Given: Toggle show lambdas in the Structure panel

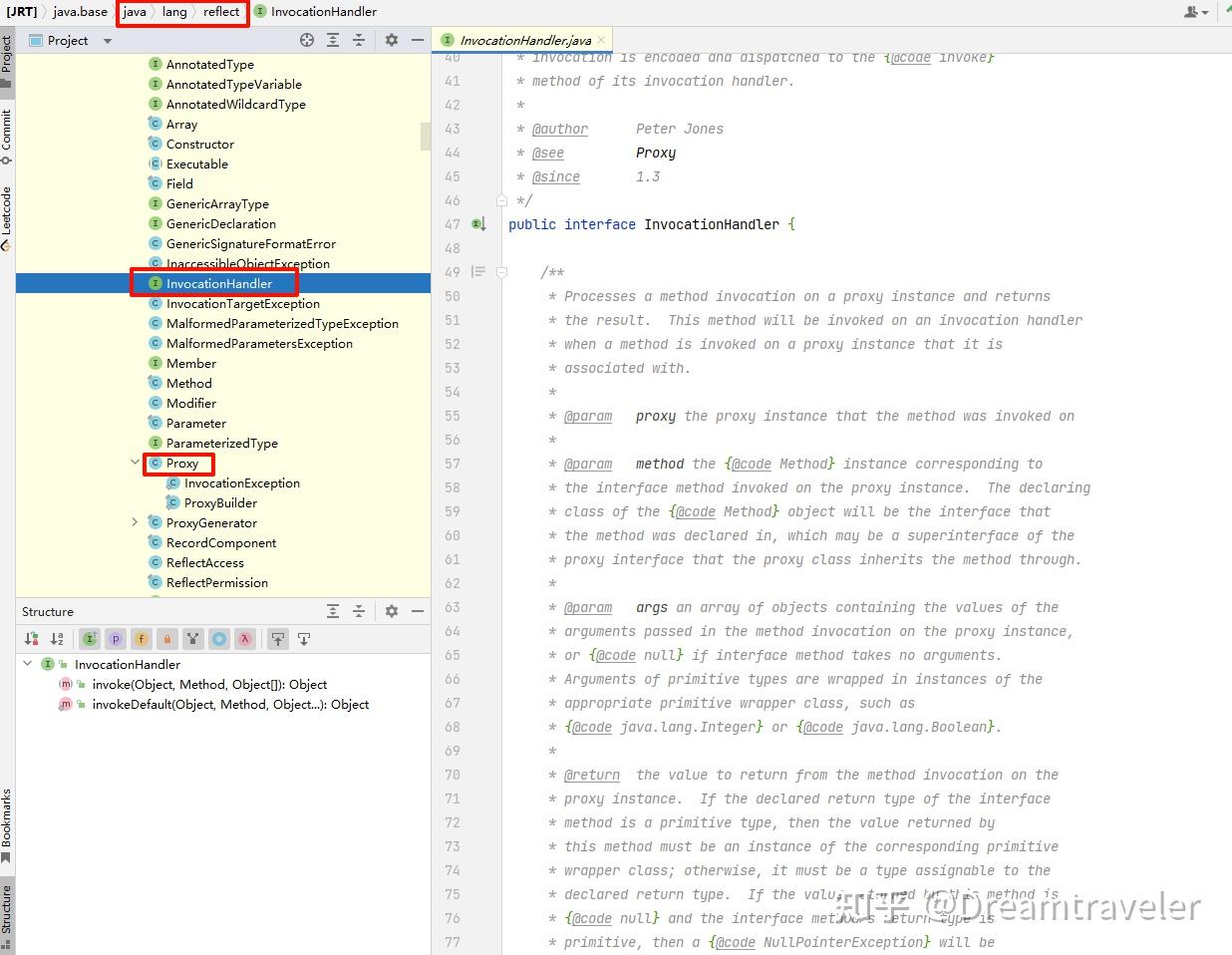Looking at the screenshot, I should coord(244,638).
